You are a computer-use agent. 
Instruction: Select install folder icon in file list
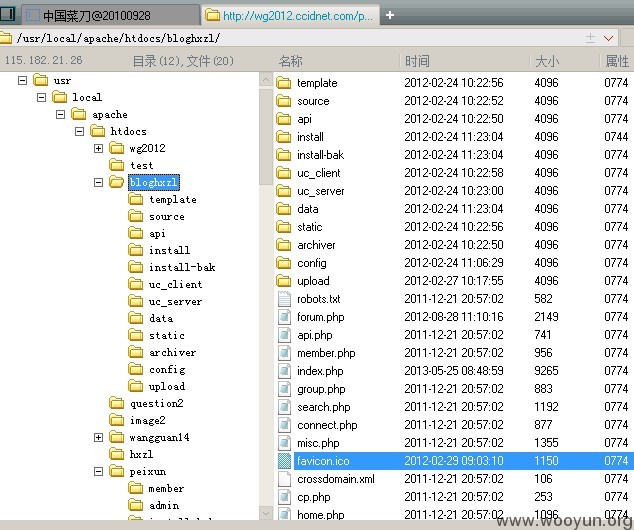[x=284, y=137]
